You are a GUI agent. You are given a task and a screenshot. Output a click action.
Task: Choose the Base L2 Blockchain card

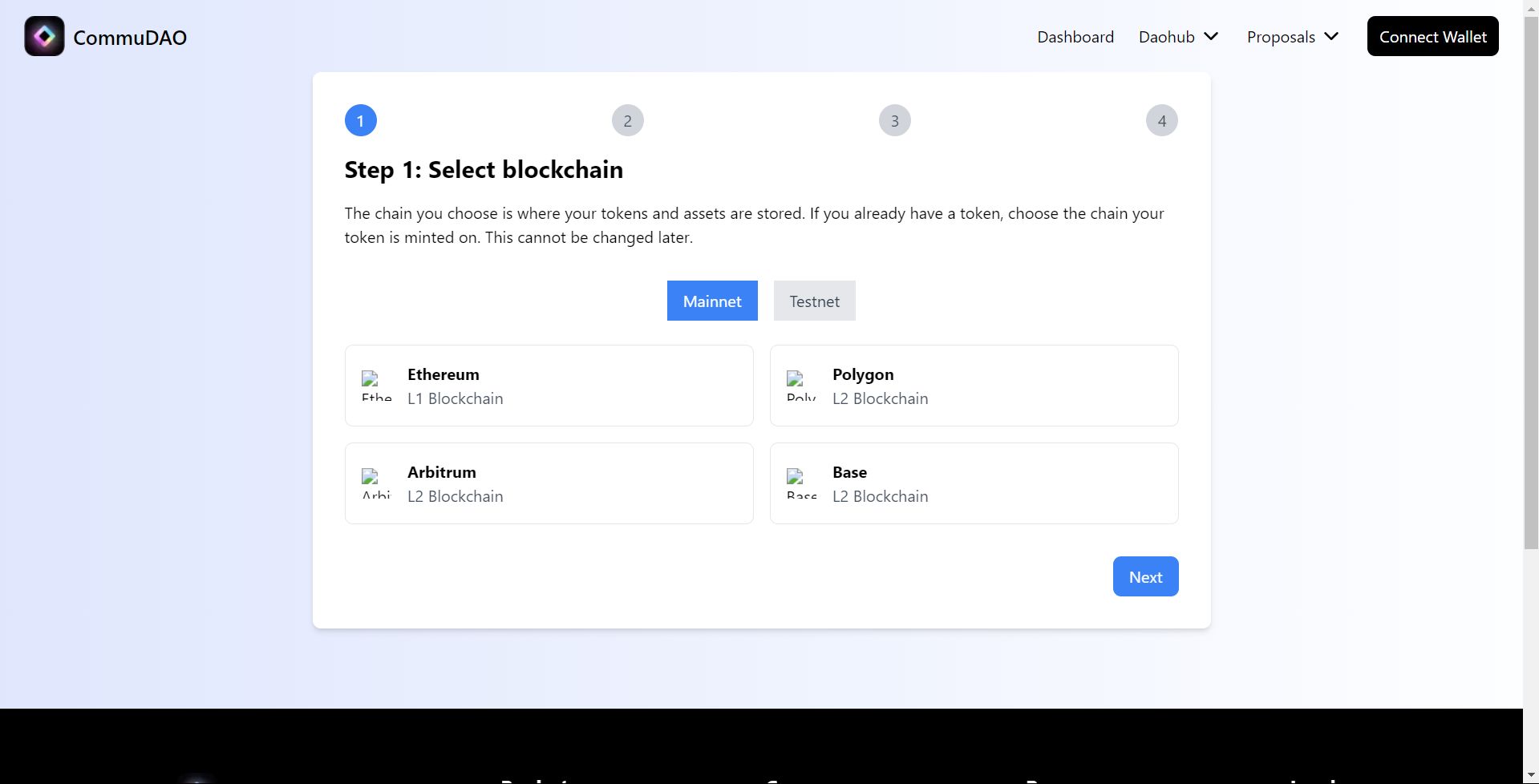pos(974,483)
